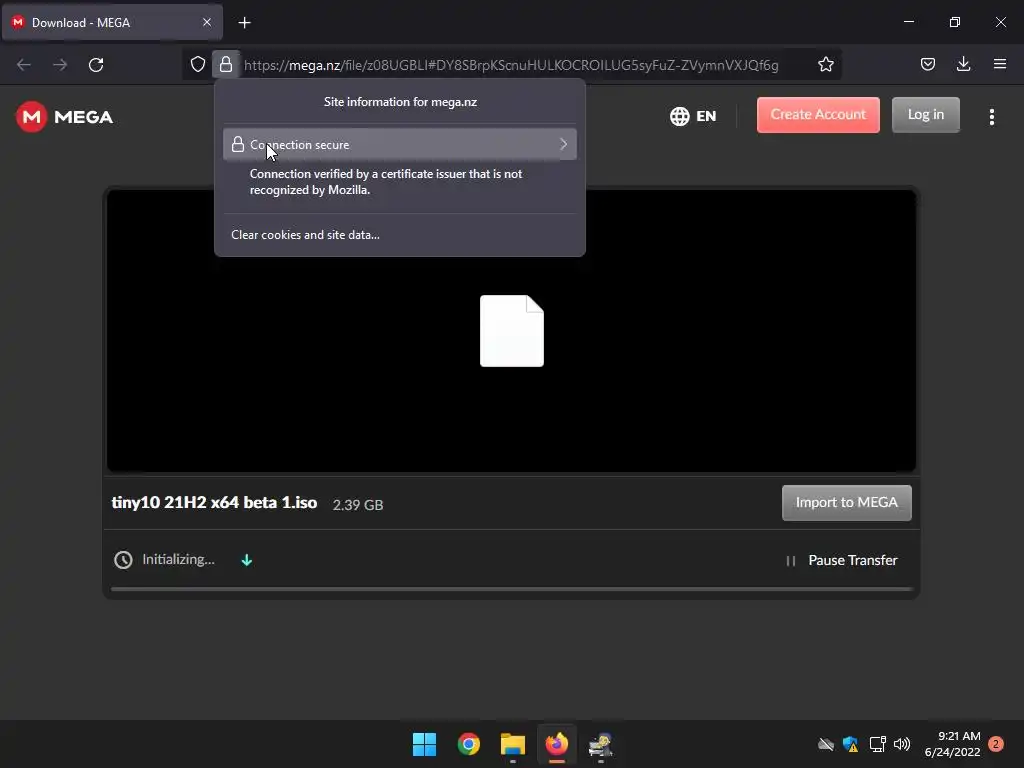Open the Firefox downloads panel
This screenshot has height=768, width=1024.
(963, 64)
